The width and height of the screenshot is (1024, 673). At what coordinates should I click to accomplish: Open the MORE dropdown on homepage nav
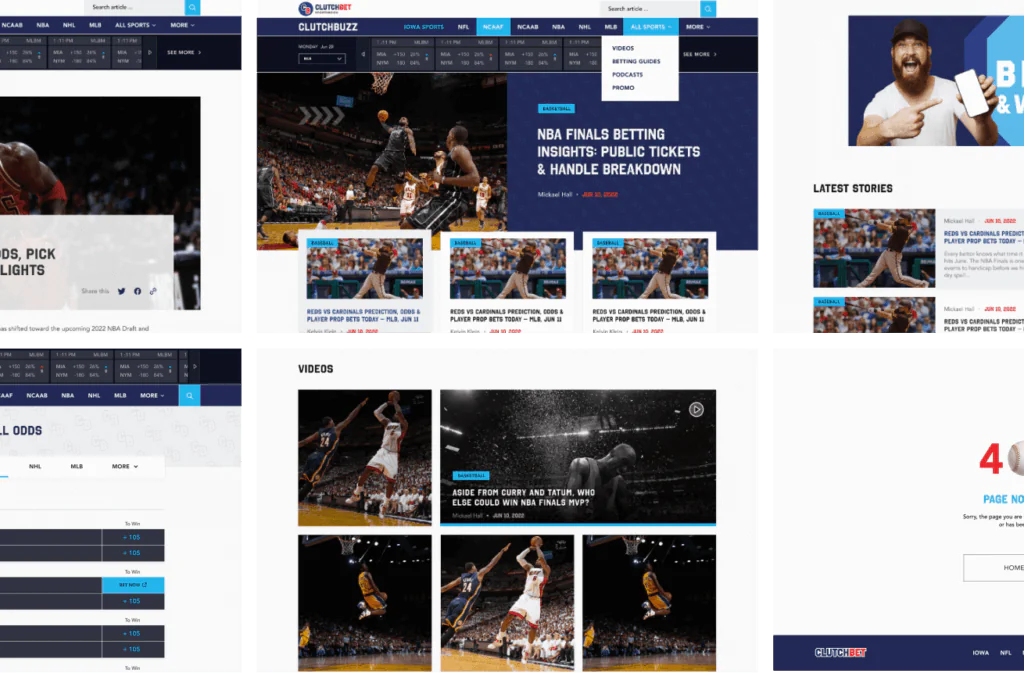[697, 27]
